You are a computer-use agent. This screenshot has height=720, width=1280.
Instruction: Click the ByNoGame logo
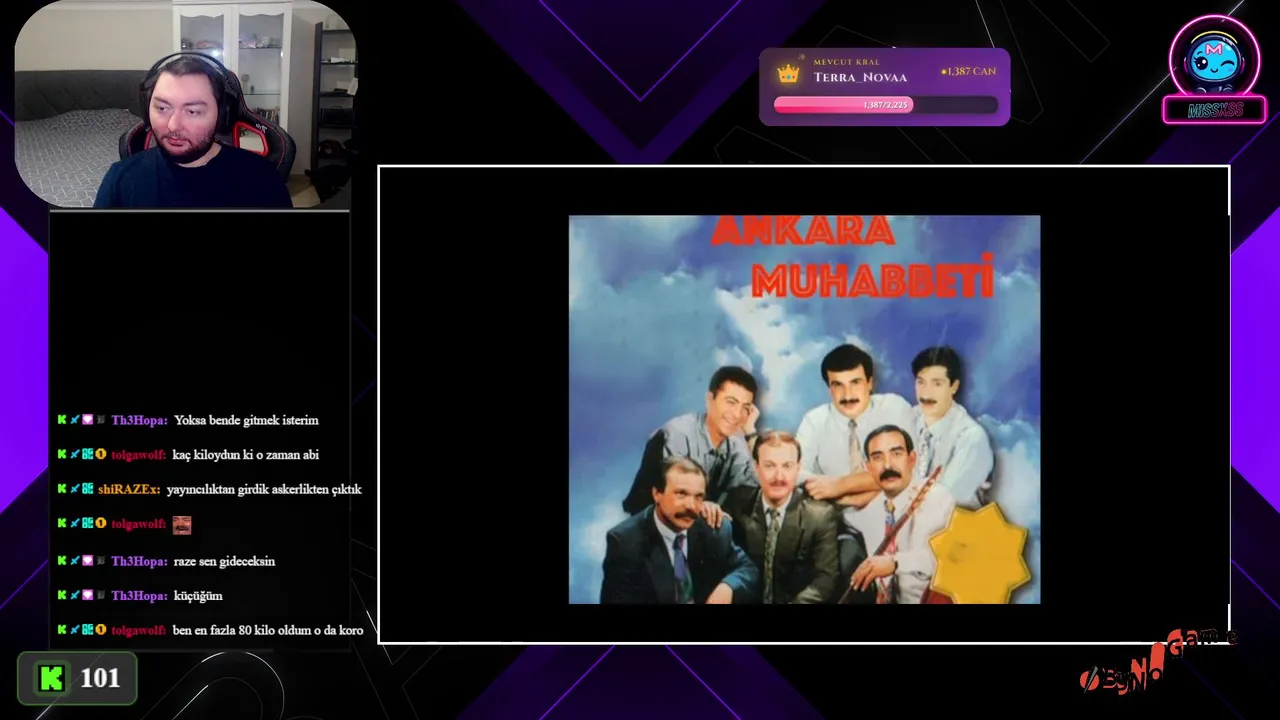click(1158, 662)
